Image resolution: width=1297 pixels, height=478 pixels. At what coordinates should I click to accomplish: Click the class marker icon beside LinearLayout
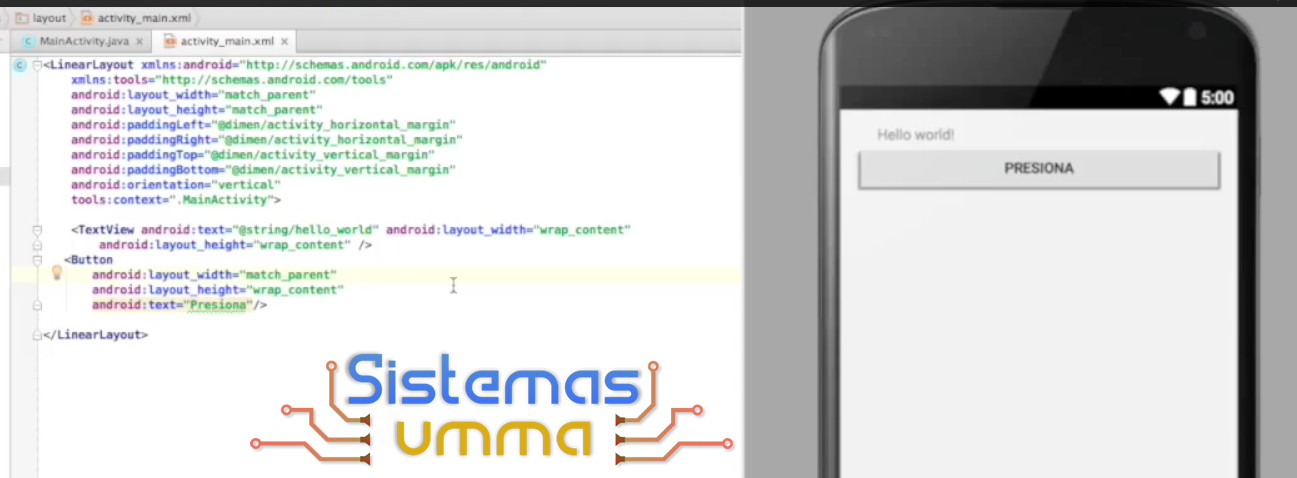(x=19, y=65)
